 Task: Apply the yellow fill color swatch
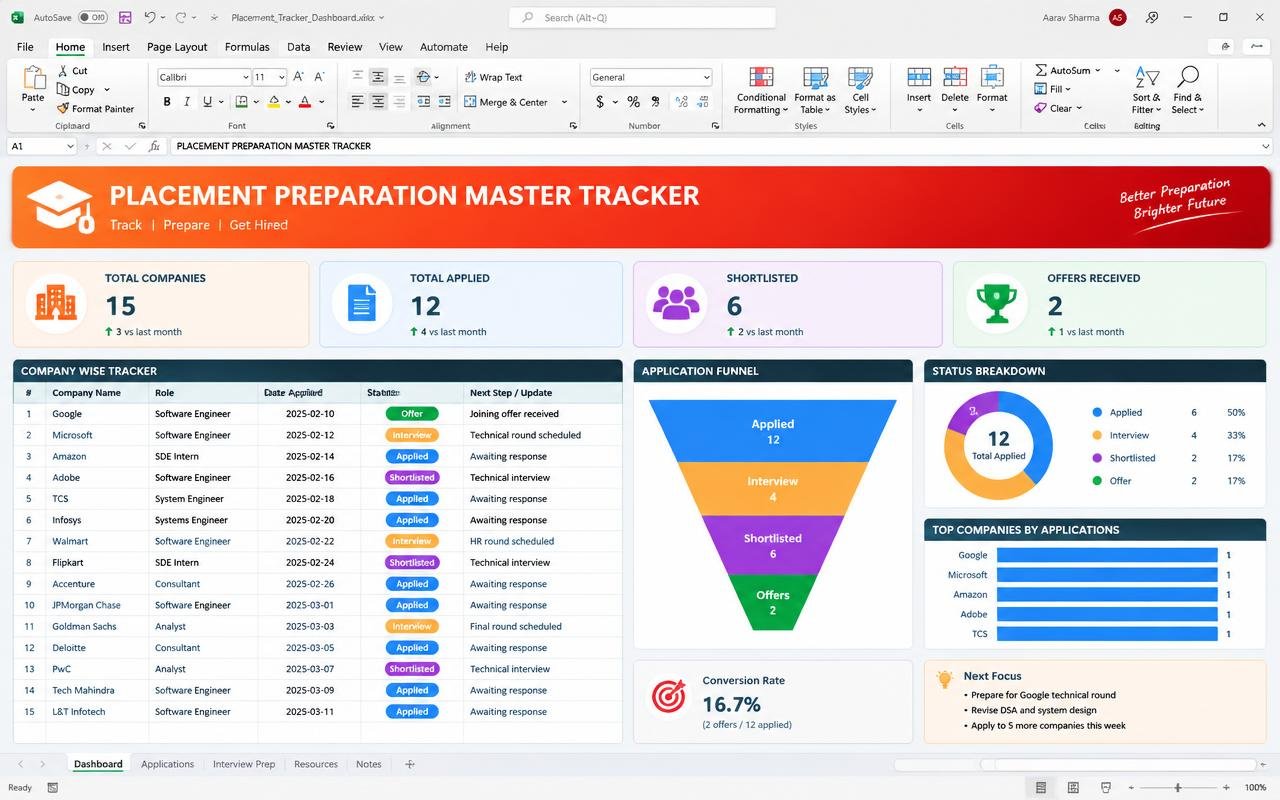coord(273,102)
